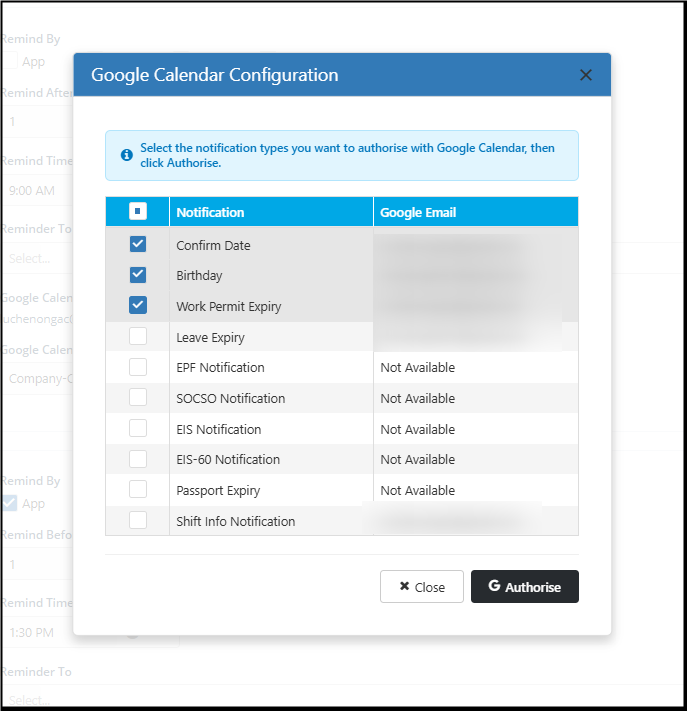Image resolution: width=687 pixels, height=711 pixels.
Task: Toggle the upper App checkbox in background page
Action: [10, 61]
